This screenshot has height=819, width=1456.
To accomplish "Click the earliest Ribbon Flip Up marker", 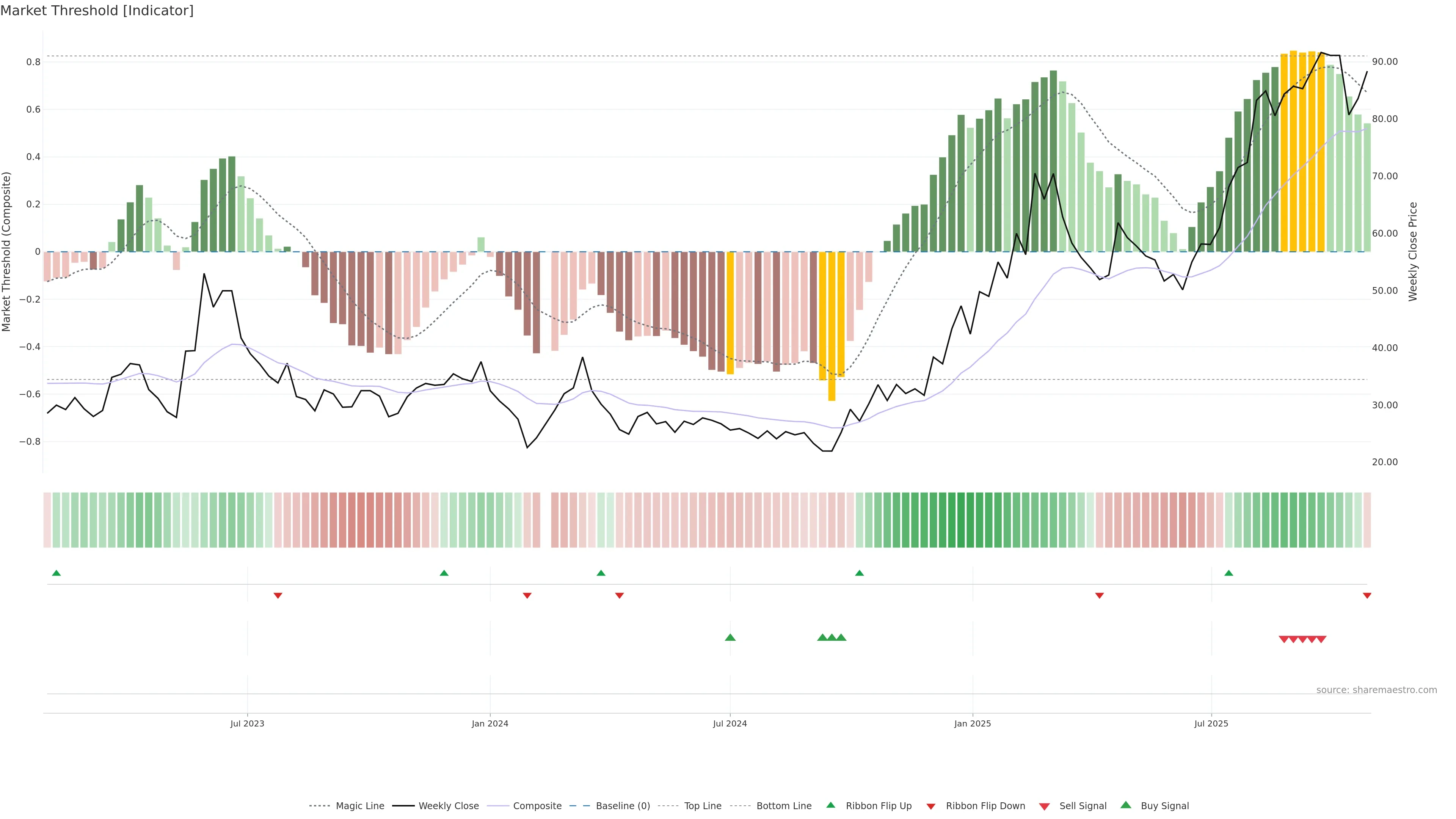I will click(x=56, y=573).
